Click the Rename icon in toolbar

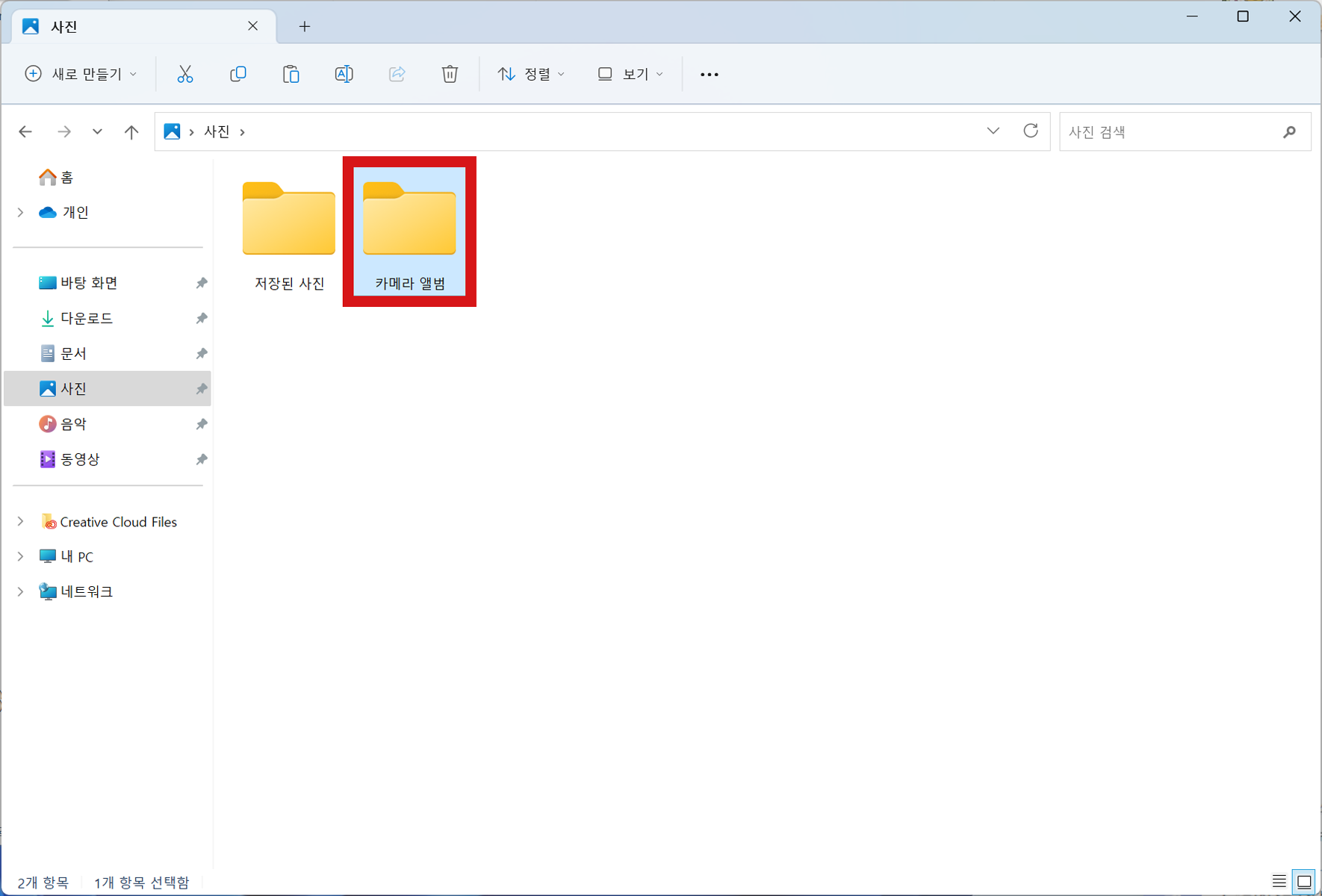click(x=344, y=74)
